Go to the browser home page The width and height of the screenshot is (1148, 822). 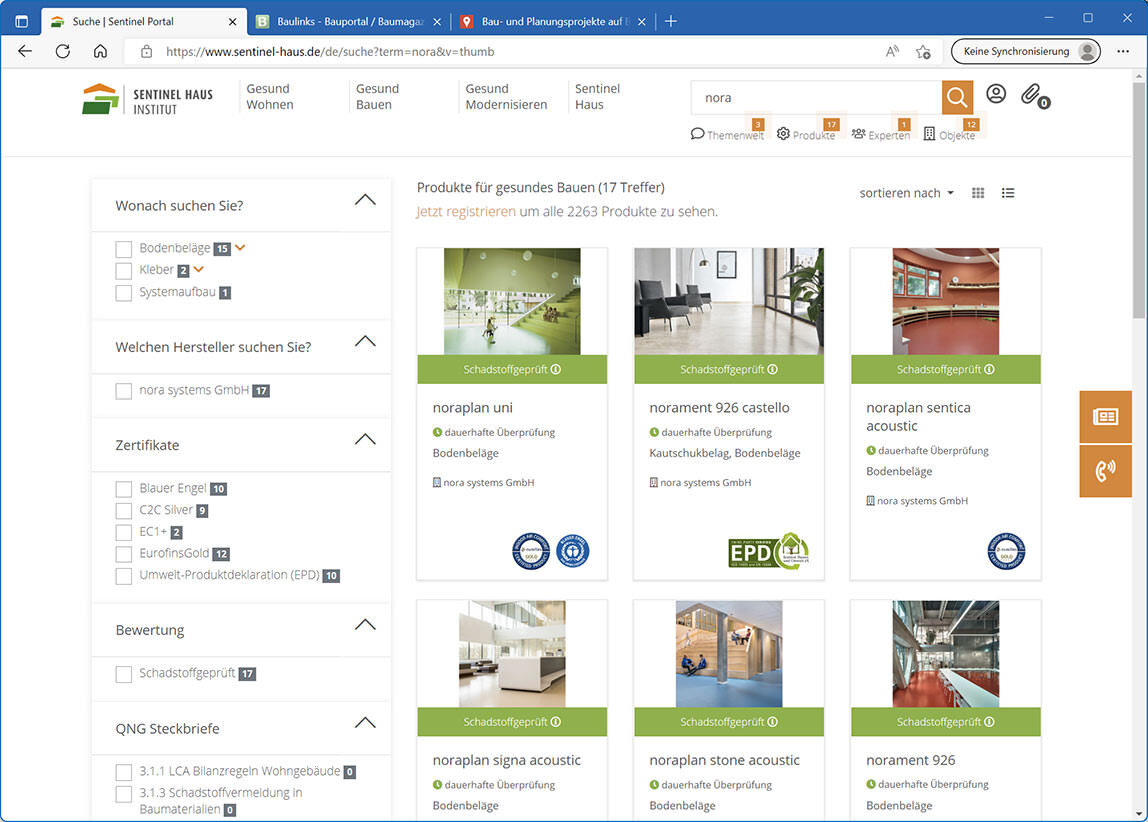point(100,51)
